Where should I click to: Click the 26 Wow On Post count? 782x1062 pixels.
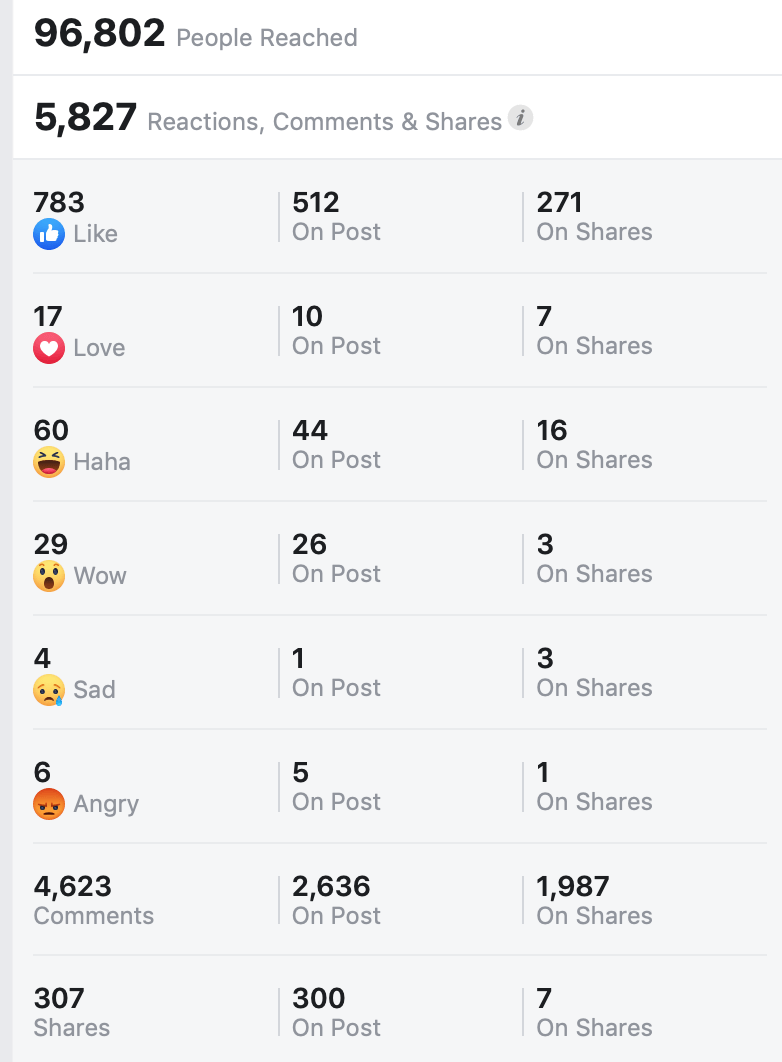click(310, 545)
